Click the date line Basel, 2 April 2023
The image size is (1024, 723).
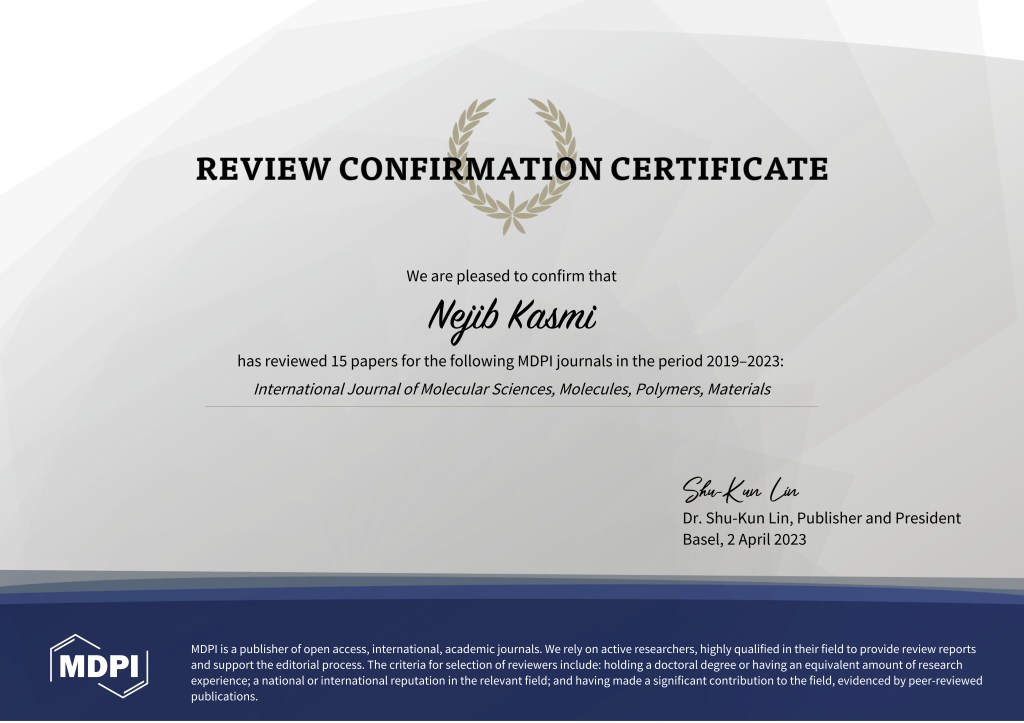click(x=744, y=539)
